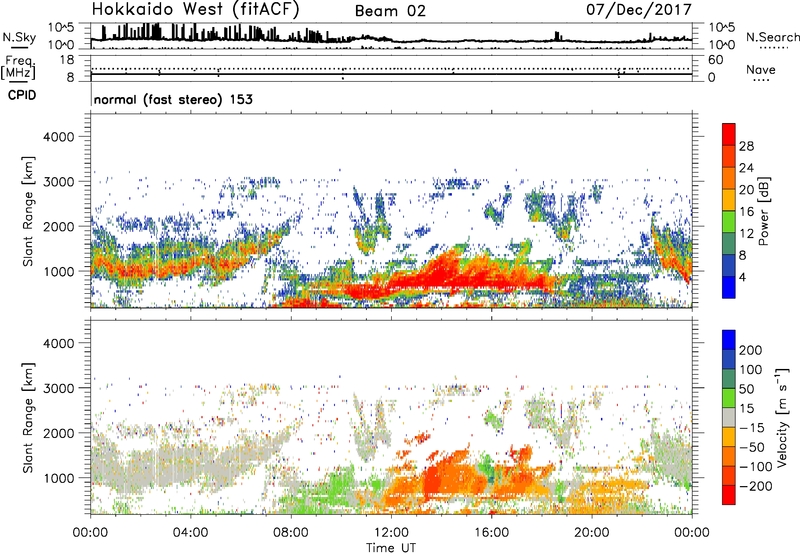Click the '-200' value on velocity scale
800x554 pixels.
(755, 486)
